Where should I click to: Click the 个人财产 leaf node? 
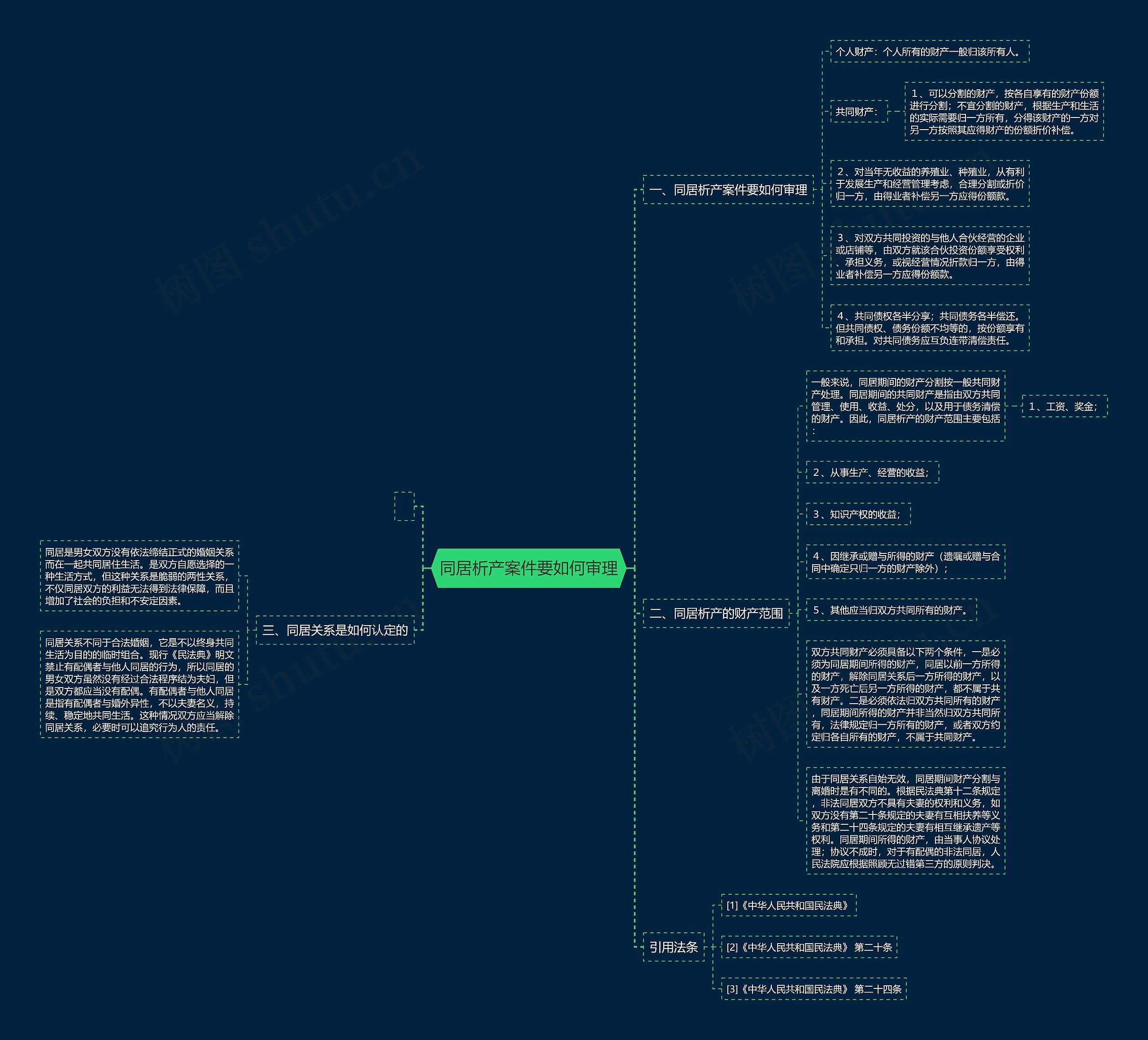[929, 52]
